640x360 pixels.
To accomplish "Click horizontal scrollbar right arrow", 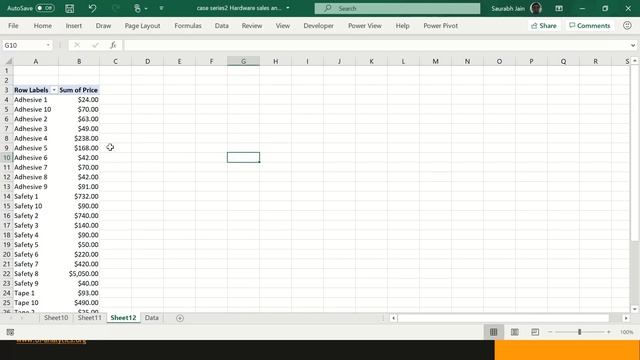I will pos(626,318).
